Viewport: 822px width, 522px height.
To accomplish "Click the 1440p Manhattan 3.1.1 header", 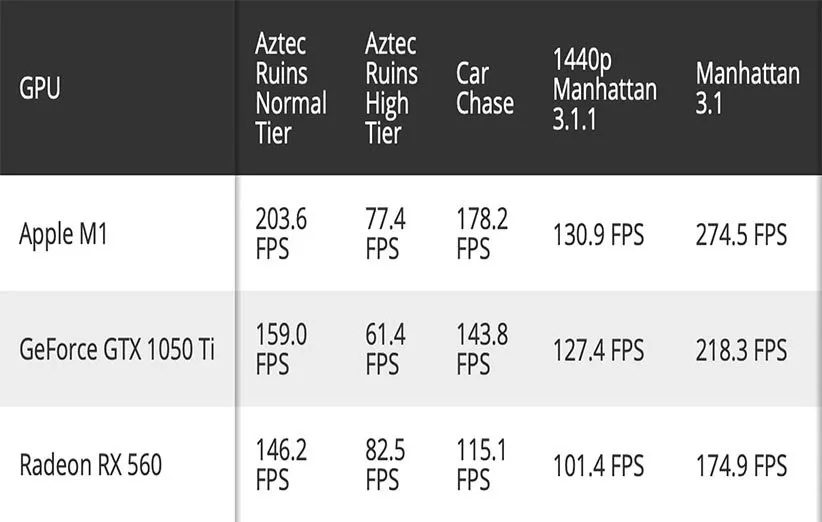I will click(604, 88).
